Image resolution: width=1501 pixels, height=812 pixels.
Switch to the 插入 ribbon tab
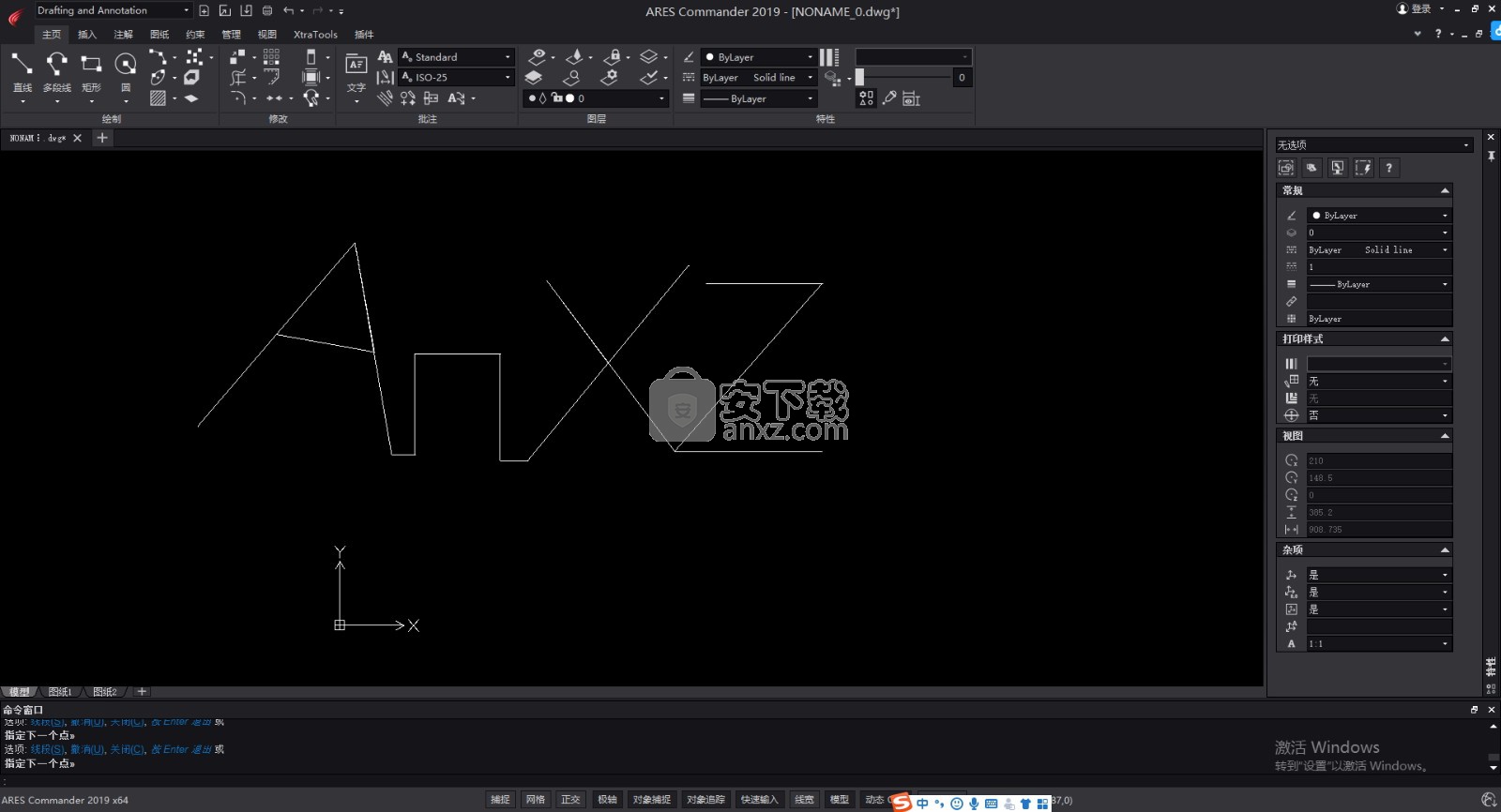click(87, 35)
